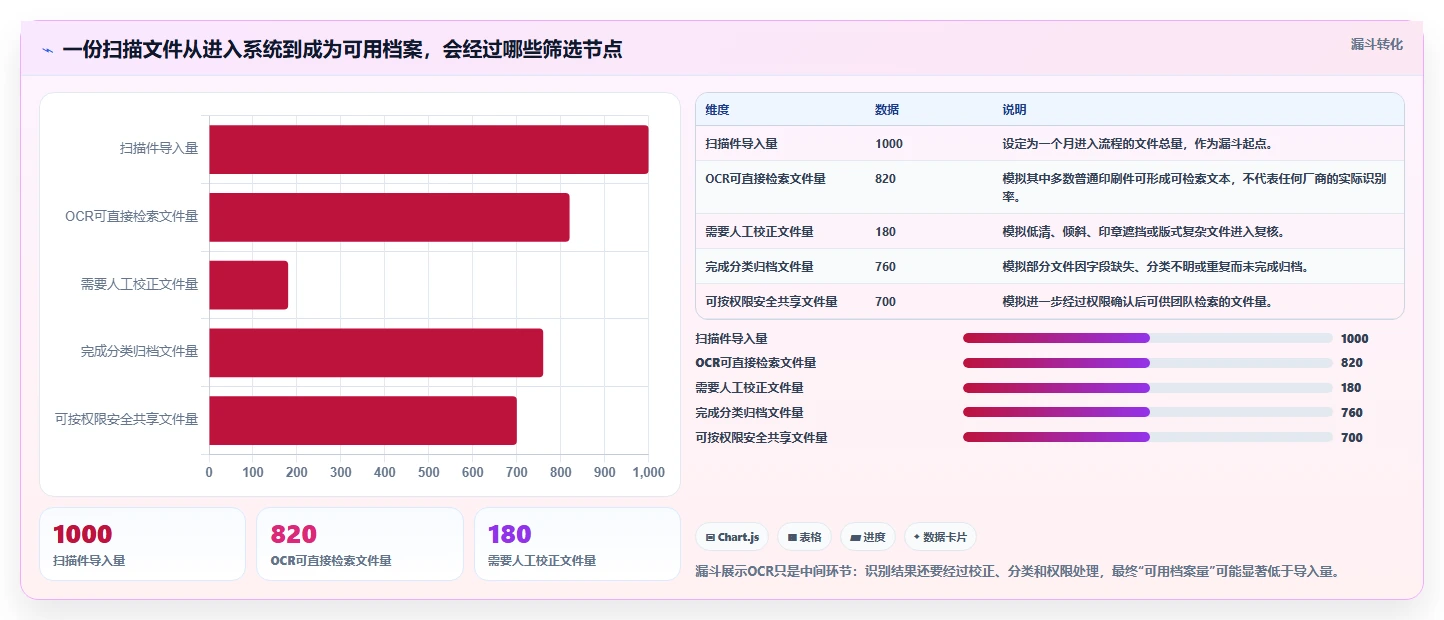The height and width of the screenshot is (620, 1444).
Task: Click the 完成分类归档文件量 progress bar
Action: point(1148,412)
